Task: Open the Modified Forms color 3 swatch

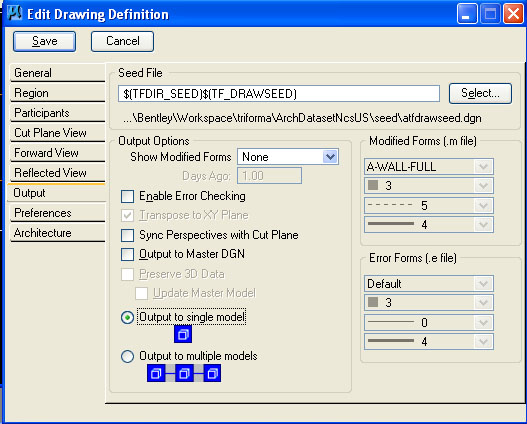Action: [429, 186]
